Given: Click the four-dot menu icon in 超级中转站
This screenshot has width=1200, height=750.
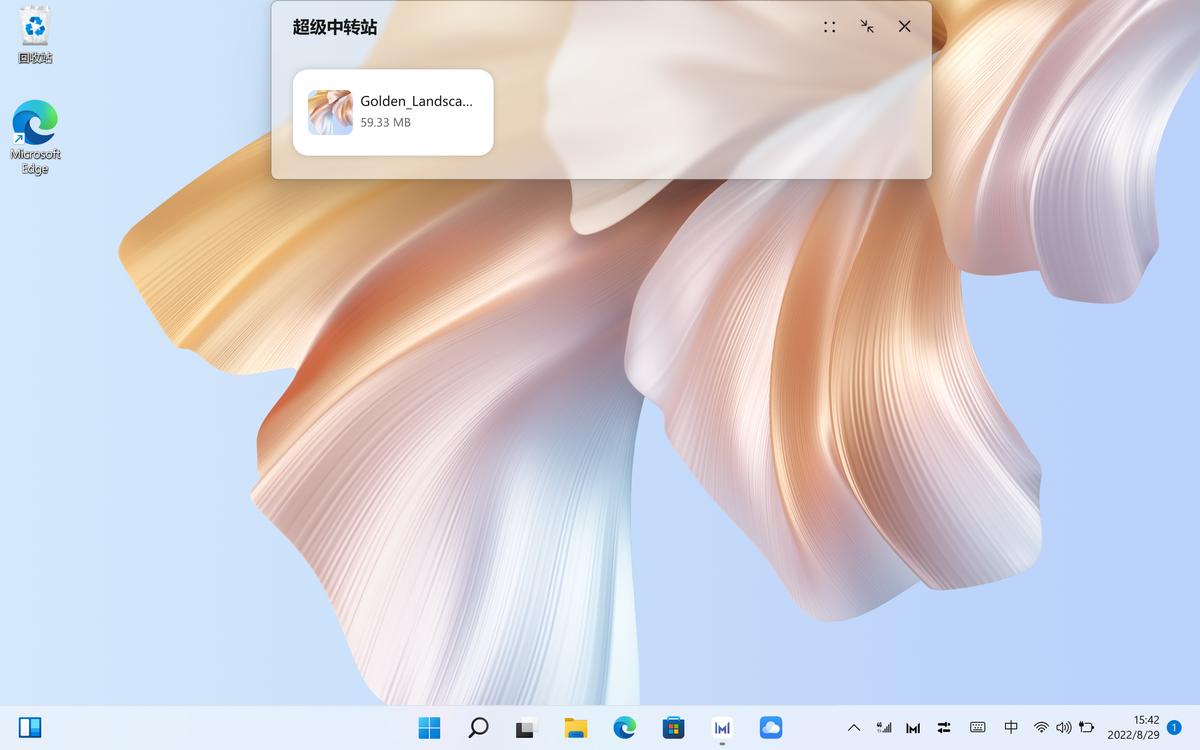Looking at the screenshot, I should pos(829,27).
